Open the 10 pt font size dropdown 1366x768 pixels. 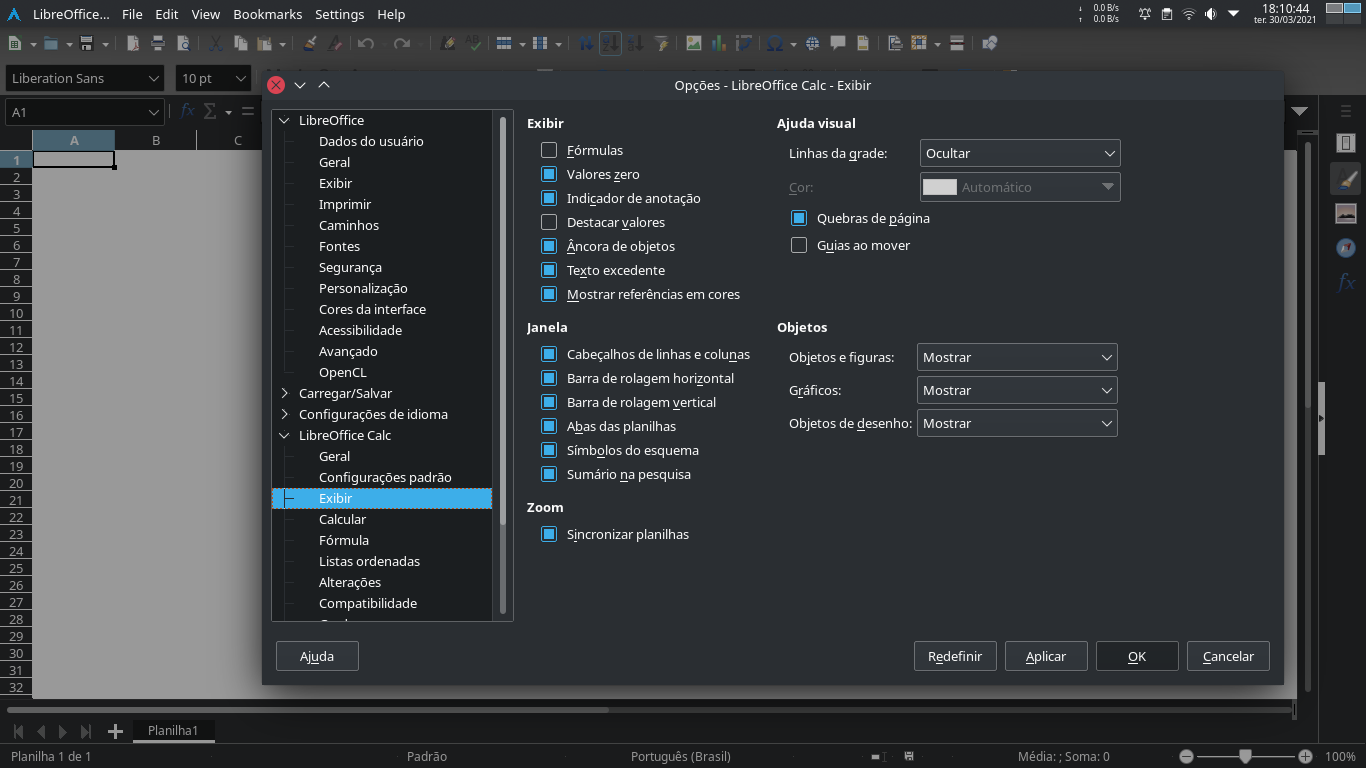(213, 78)
